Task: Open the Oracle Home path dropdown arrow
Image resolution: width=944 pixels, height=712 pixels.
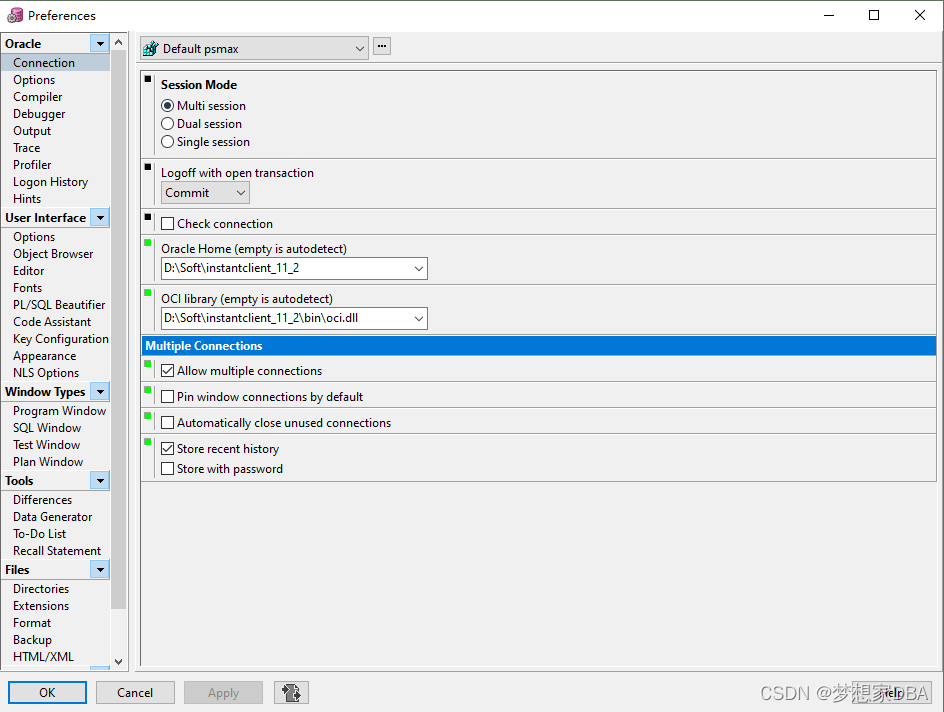Action: click(419, 268)
